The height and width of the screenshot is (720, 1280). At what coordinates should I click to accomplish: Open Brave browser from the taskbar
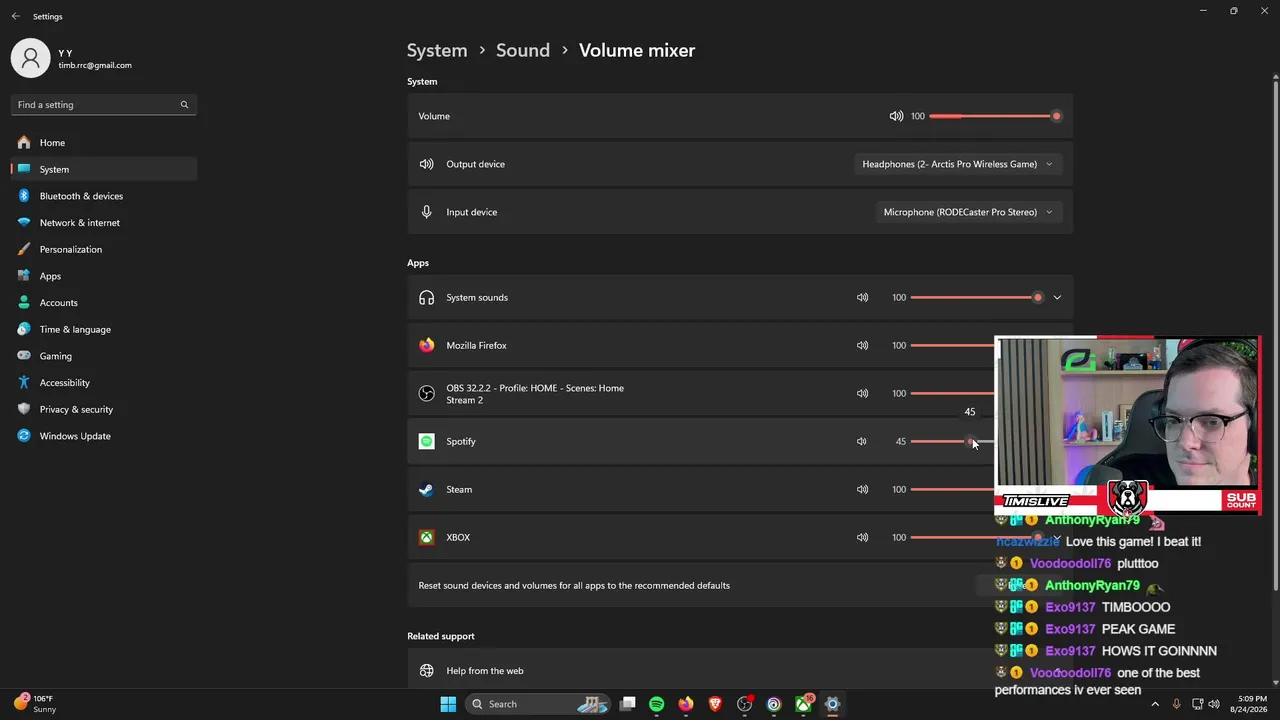(x=715, y=704)
